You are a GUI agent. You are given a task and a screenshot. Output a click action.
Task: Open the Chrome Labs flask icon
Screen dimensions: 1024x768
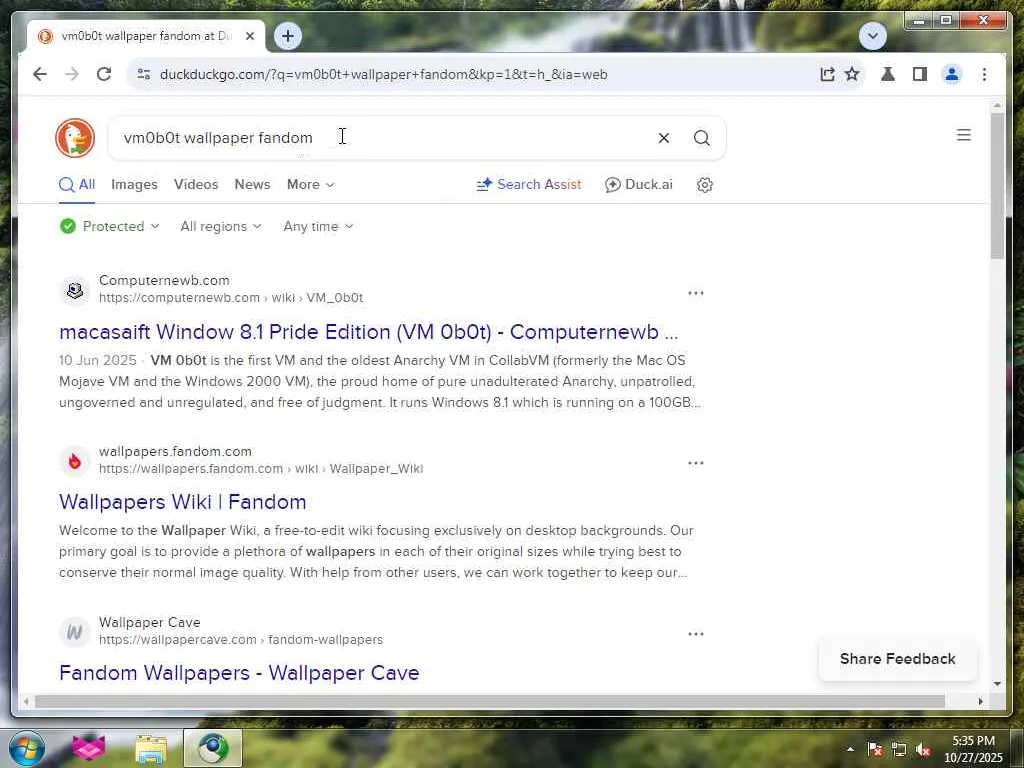coord(888,74)
